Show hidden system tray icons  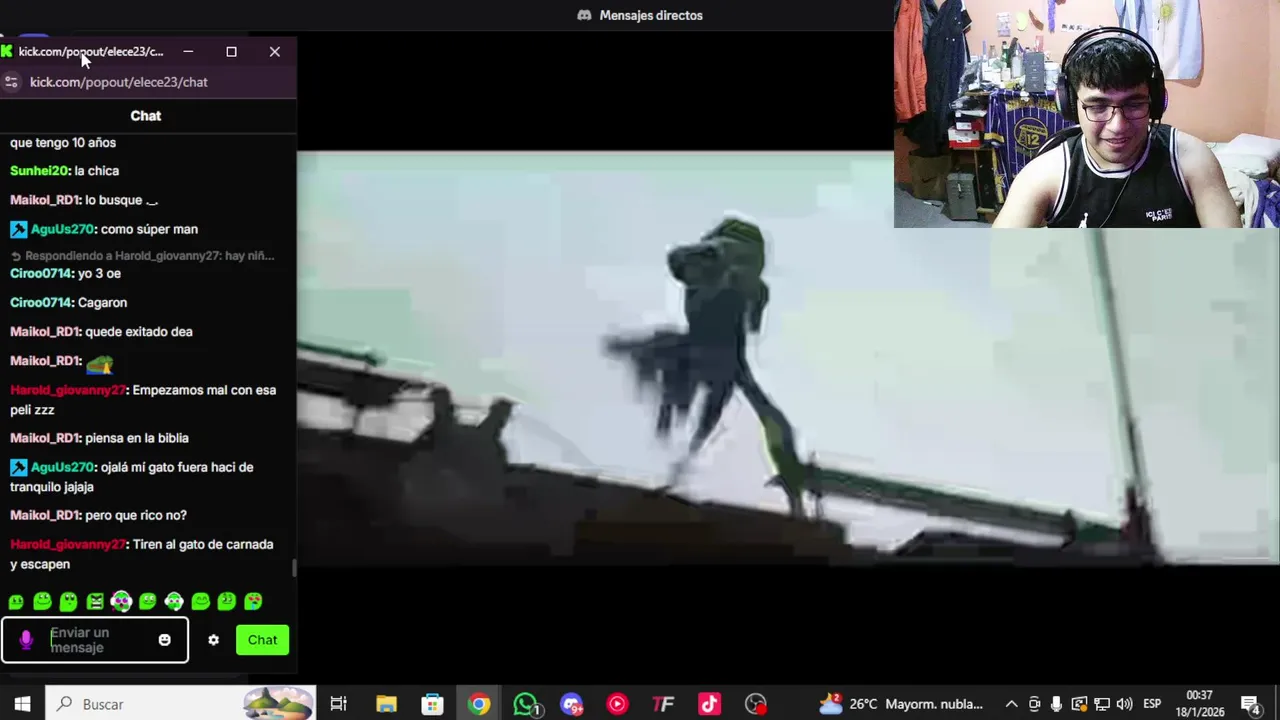point(1011,704)
